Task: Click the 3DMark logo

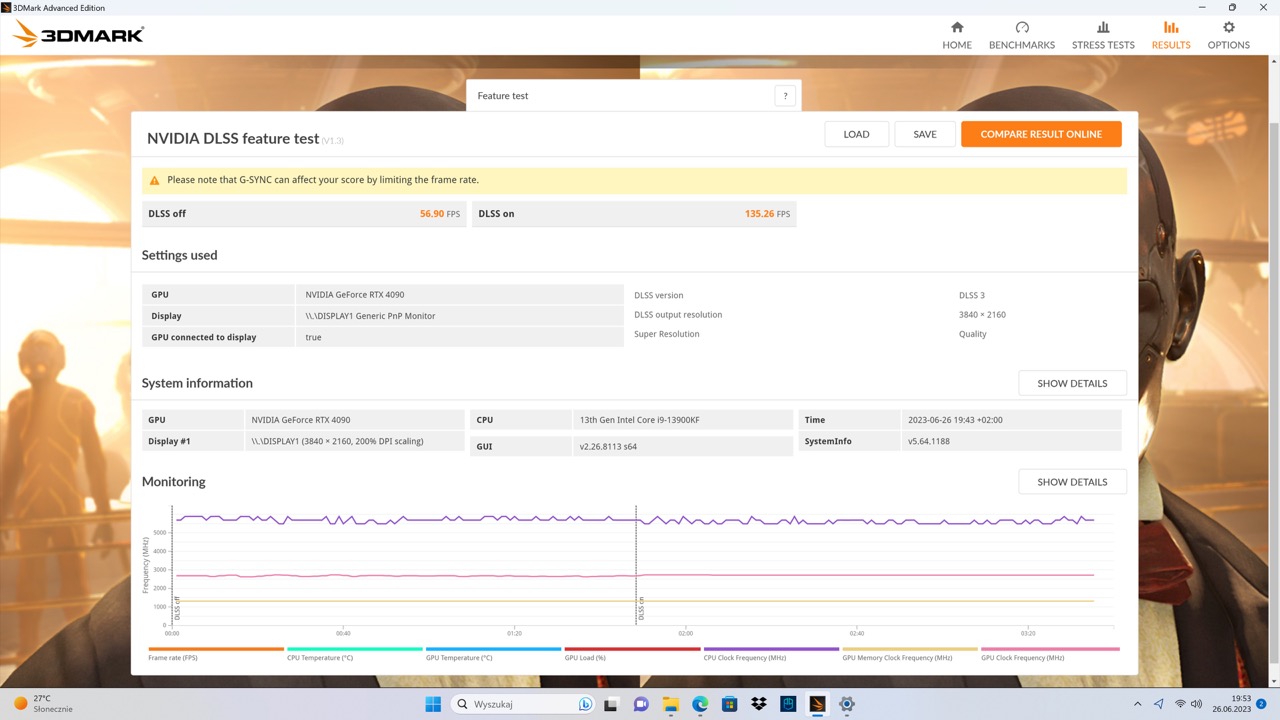Action: 79,35
